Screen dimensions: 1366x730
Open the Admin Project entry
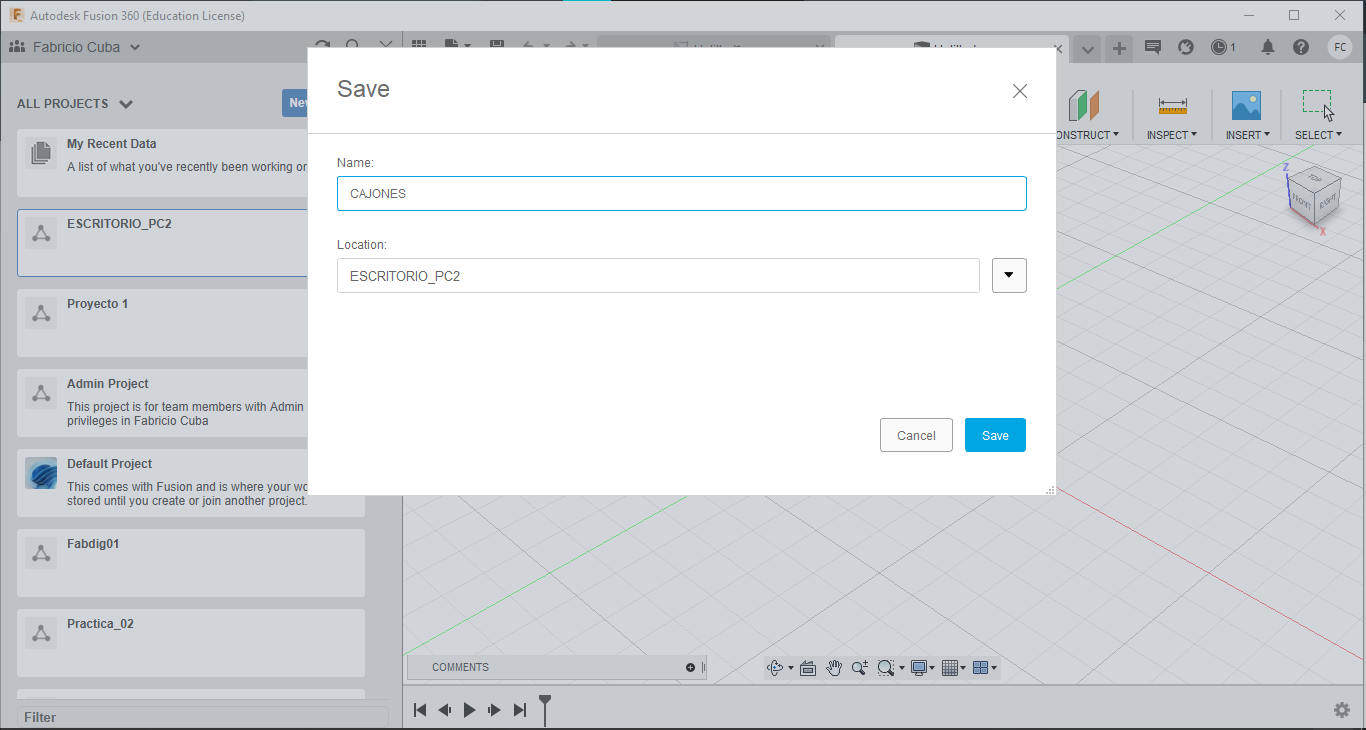(x=163, y=403)
